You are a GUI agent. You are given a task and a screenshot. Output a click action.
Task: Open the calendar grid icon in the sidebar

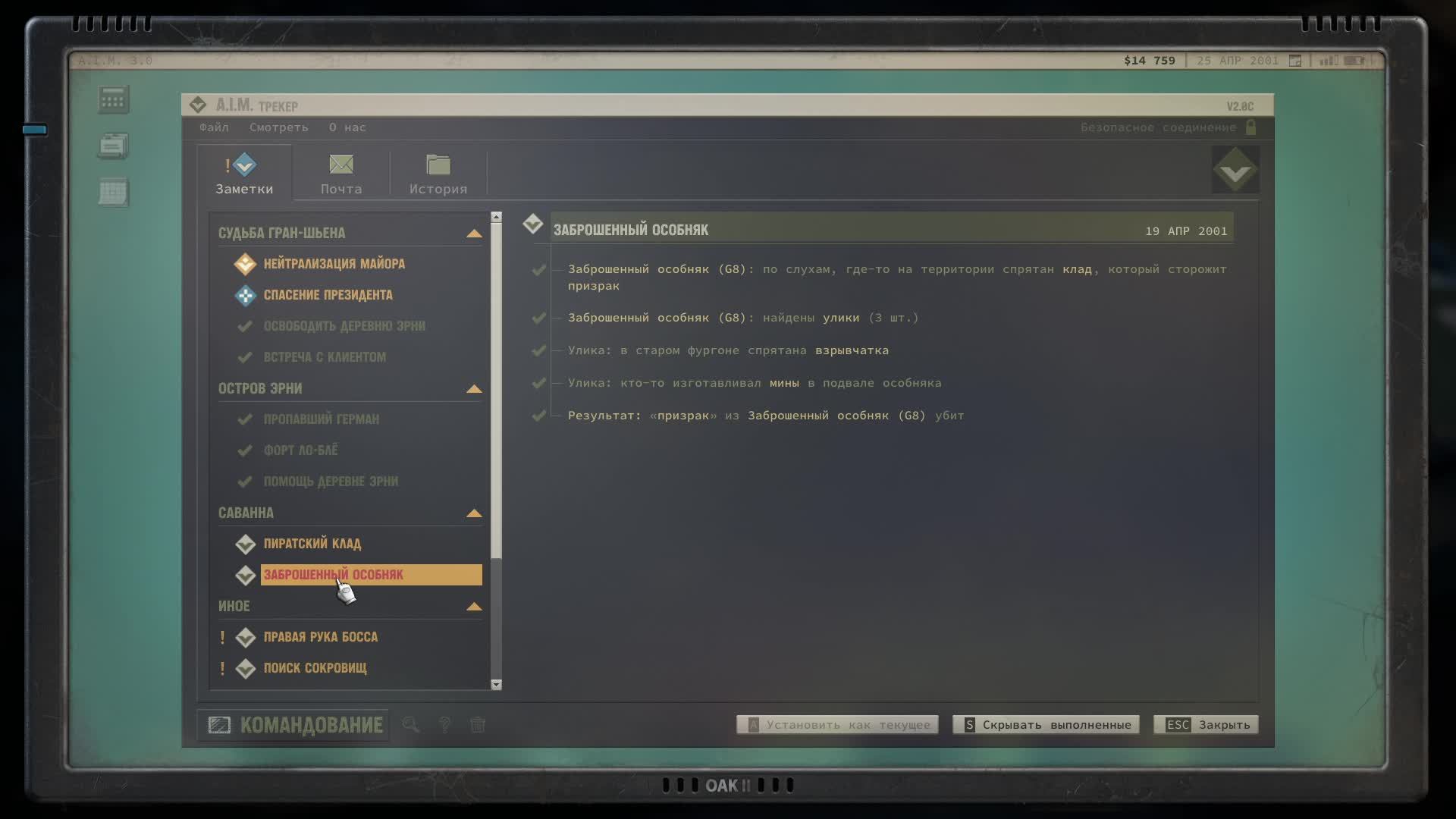click(x=113, y=192)
